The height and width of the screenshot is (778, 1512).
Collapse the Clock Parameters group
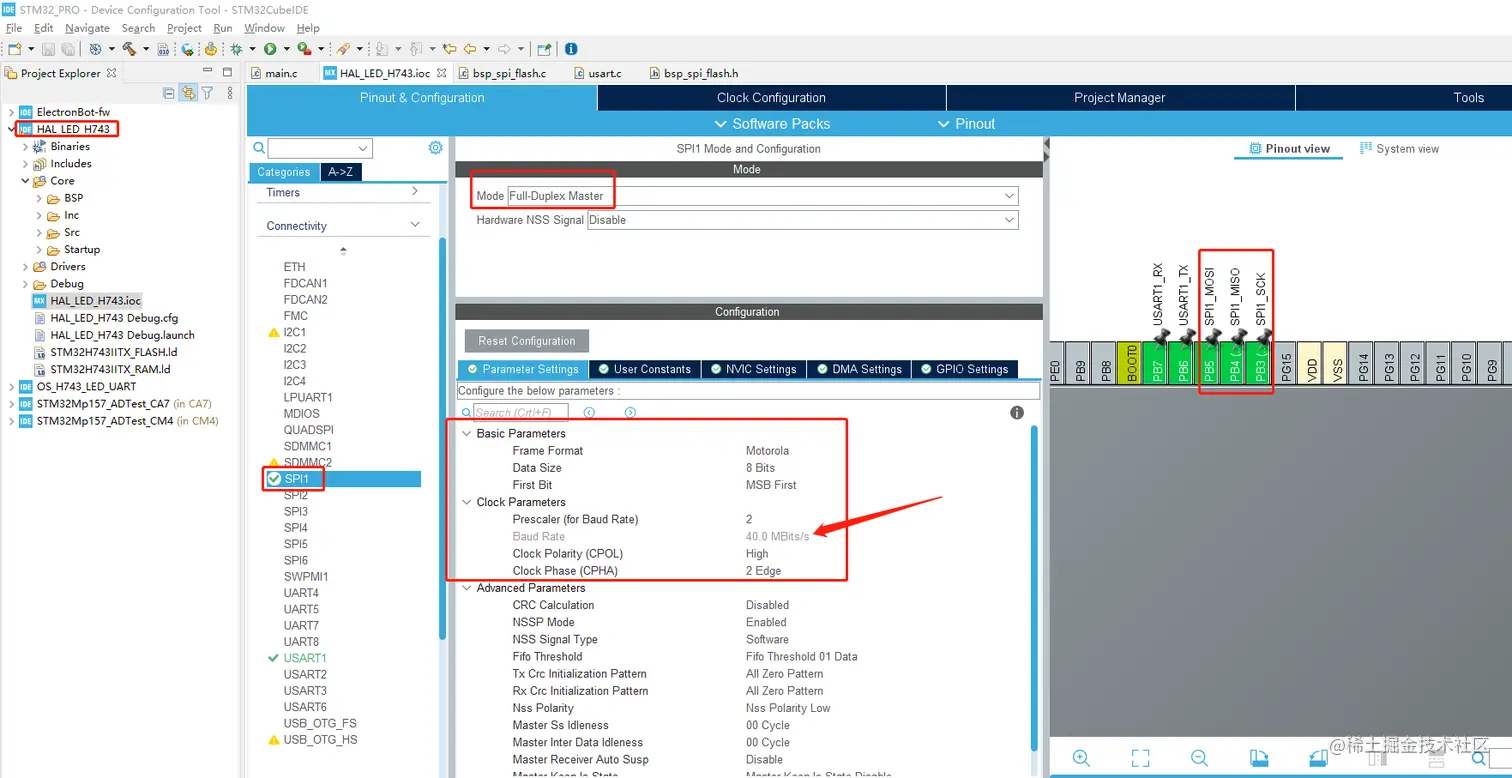(467, 502)
